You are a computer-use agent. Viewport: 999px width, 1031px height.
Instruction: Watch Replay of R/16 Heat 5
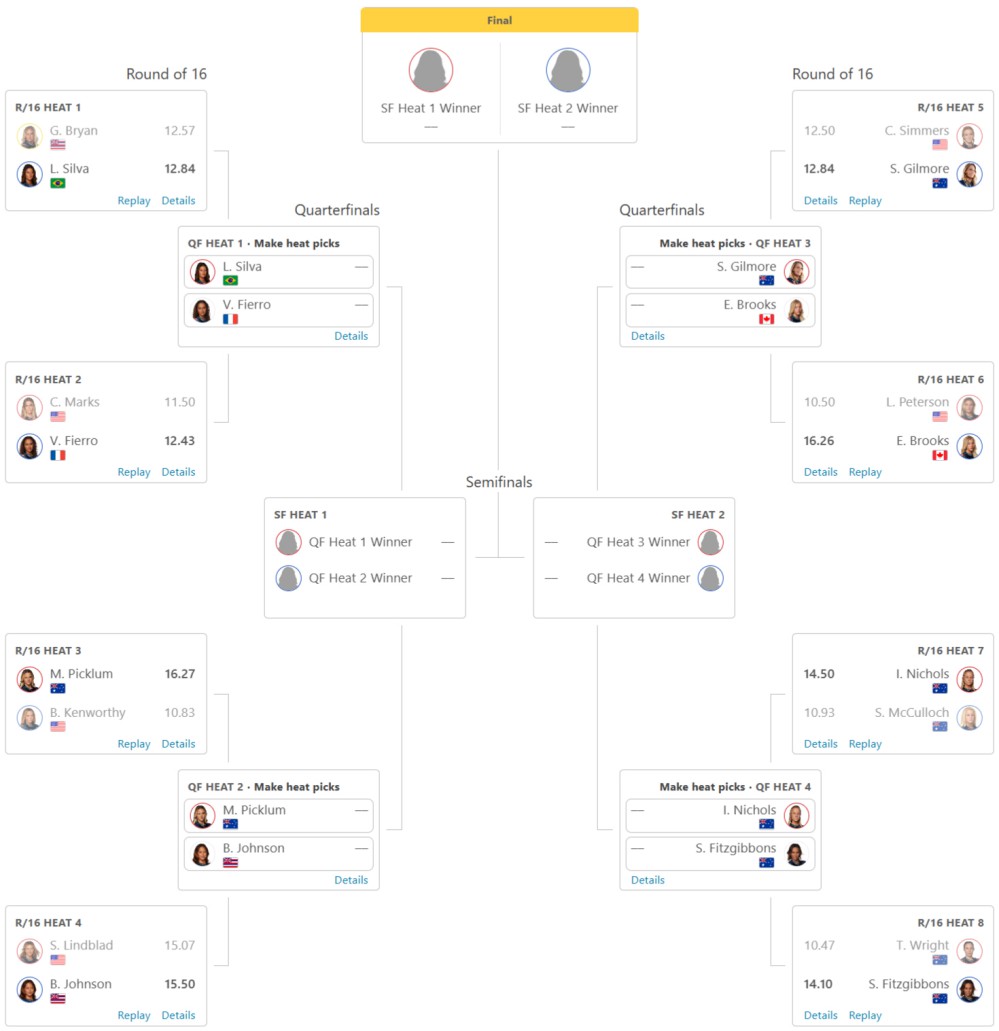[x=865, y=201]
